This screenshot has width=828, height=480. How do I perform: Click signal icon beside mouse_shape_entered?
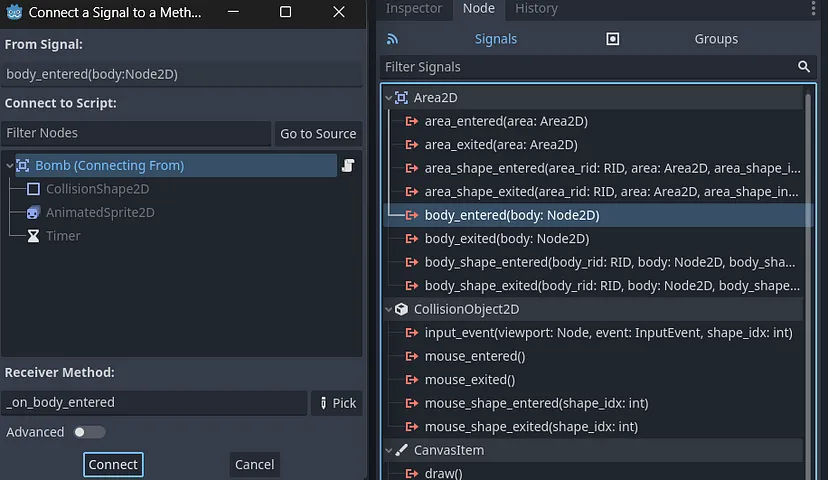coord(412,403)
